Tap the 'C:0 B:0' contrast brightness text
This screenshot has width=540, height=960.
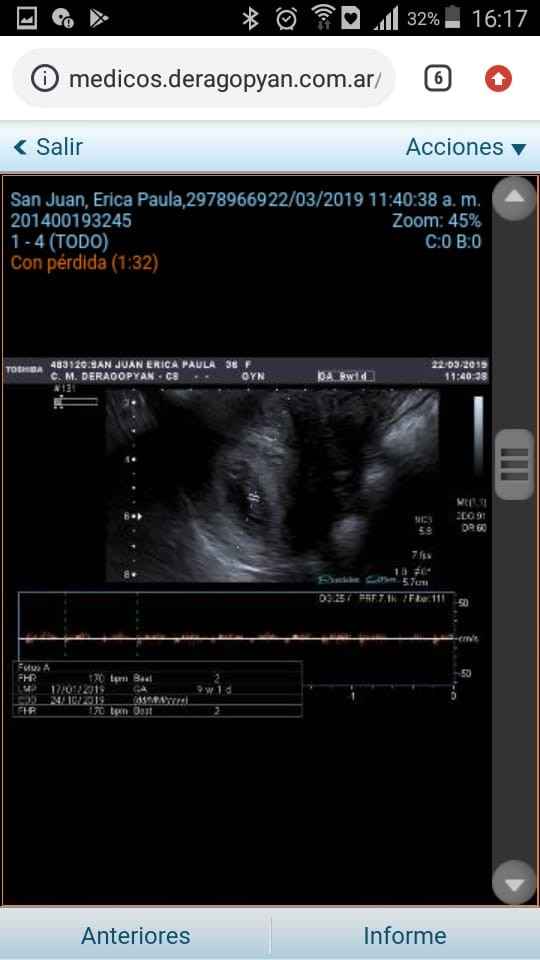point(453,242)
